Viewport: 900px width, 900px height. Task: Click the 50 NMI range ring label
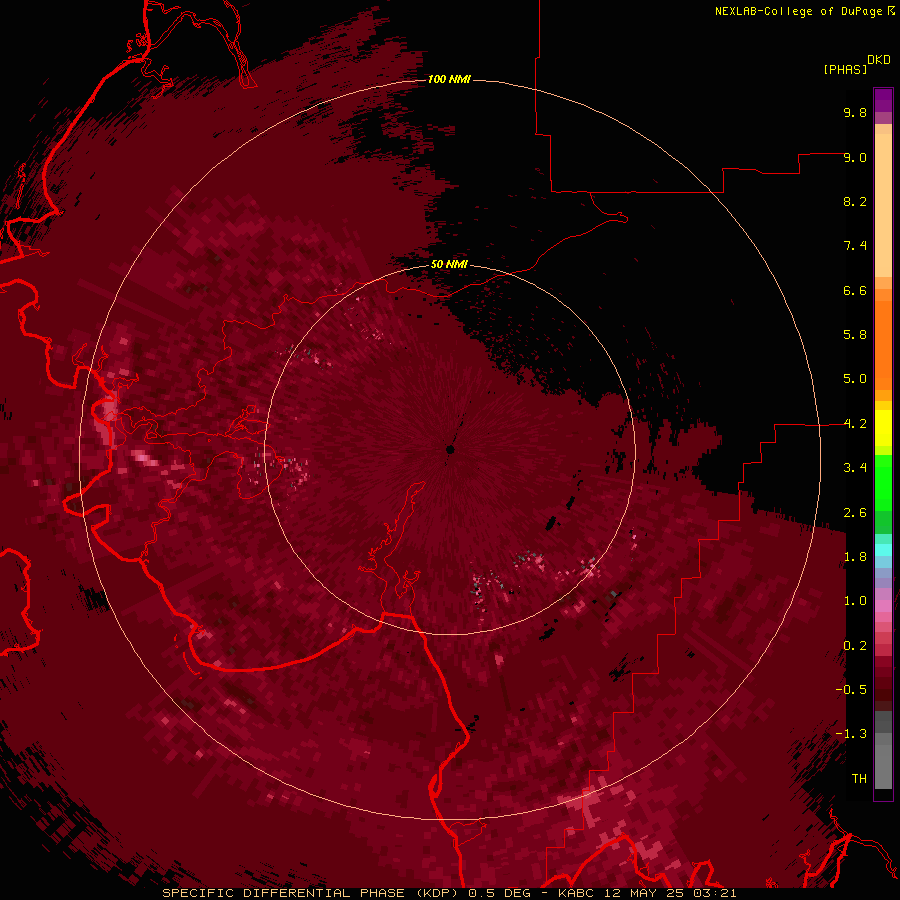click(x=449, y=264)
